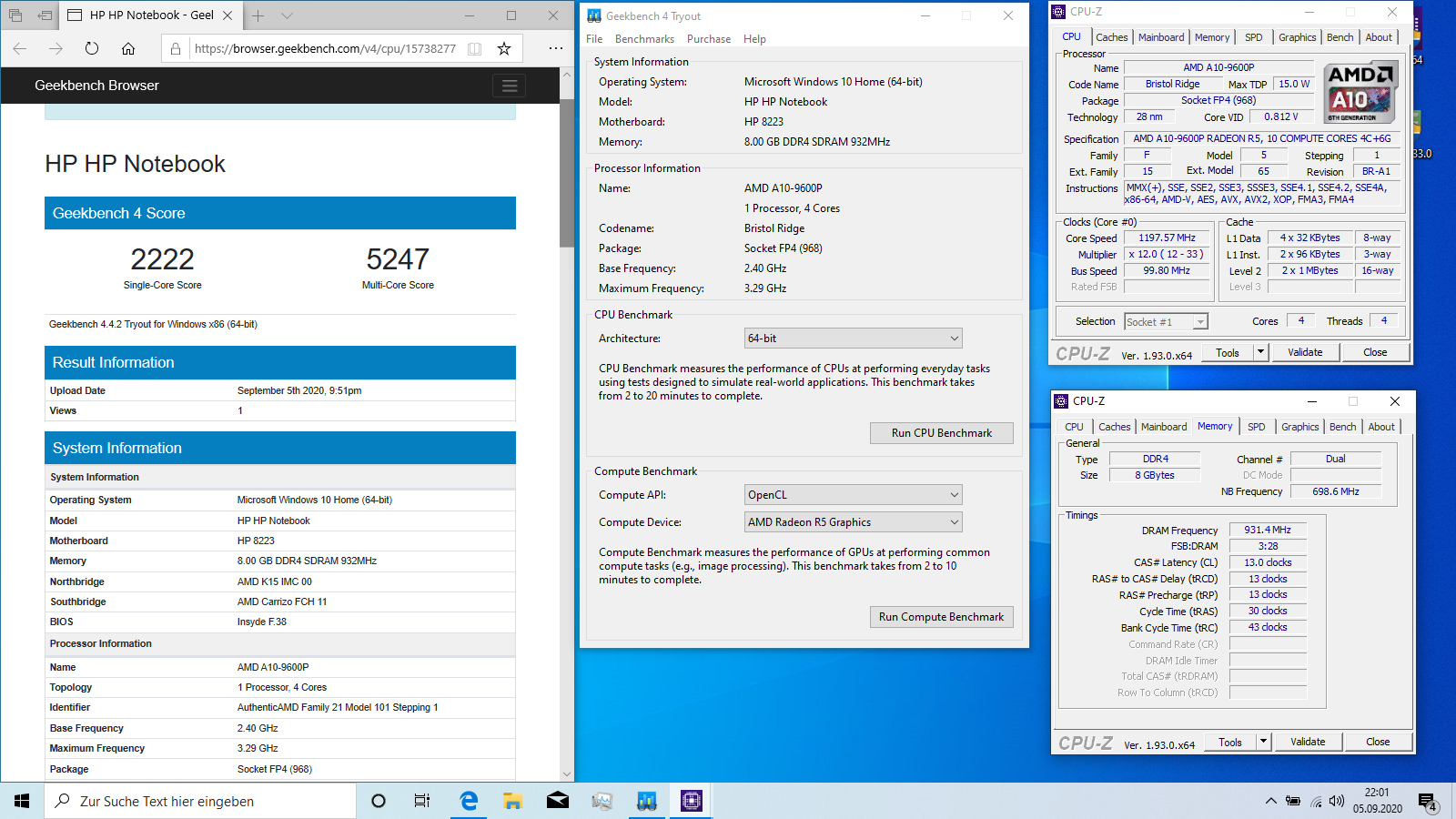Click Close button in lower CPU-Z

(1378, 743)
